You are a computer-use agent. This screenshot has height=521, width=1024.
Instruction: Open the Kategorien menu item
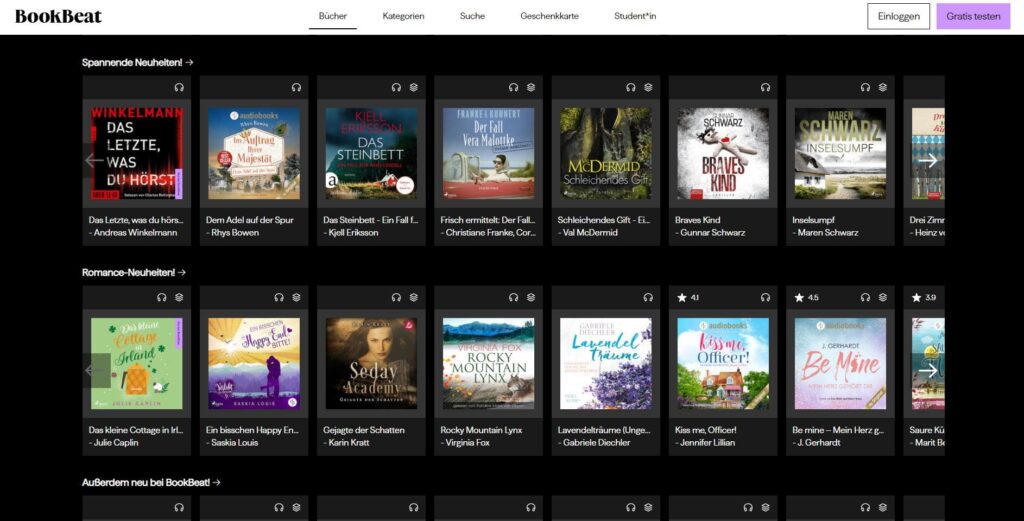tap(403, 16)
